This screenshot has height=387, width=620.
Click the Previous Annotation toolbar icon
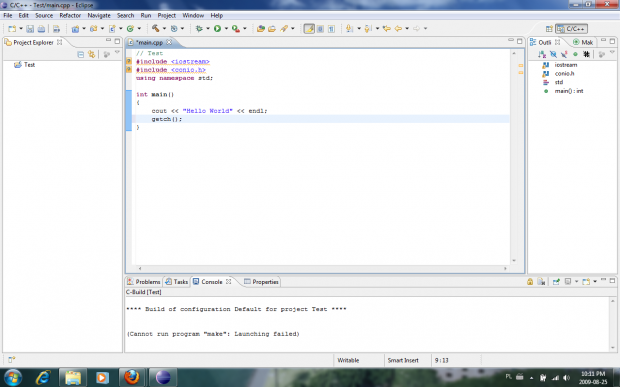(x=368, y=28)
